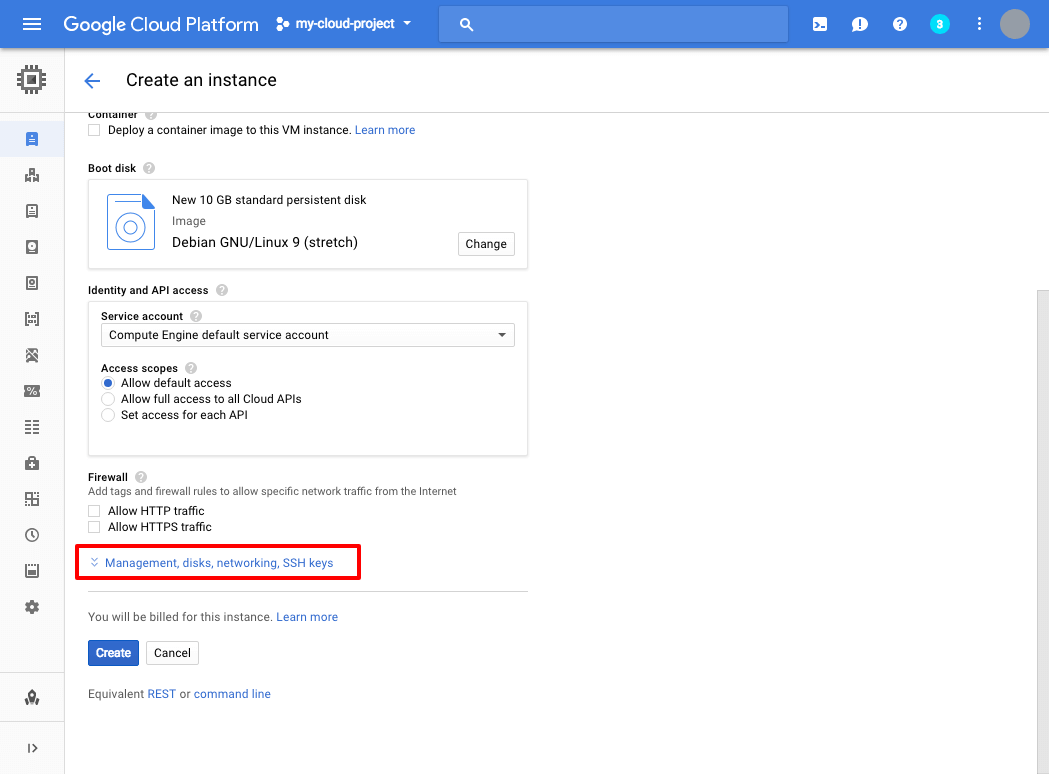Viewport: 1049px width, 774px height.
Task: Focus the top search bar
Action: 613,24
